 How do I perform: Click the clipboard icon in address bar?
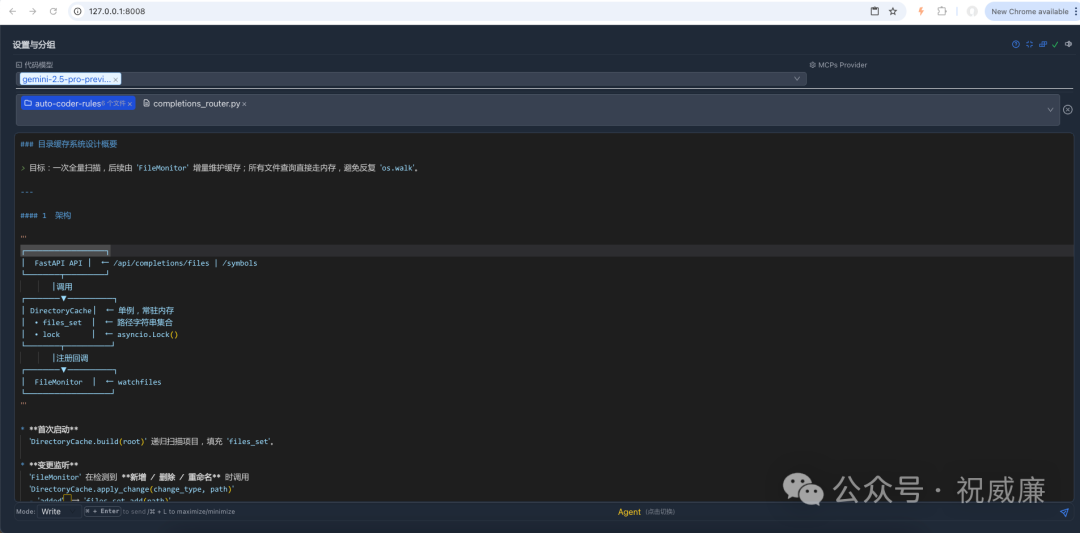(x=875, y=11)
